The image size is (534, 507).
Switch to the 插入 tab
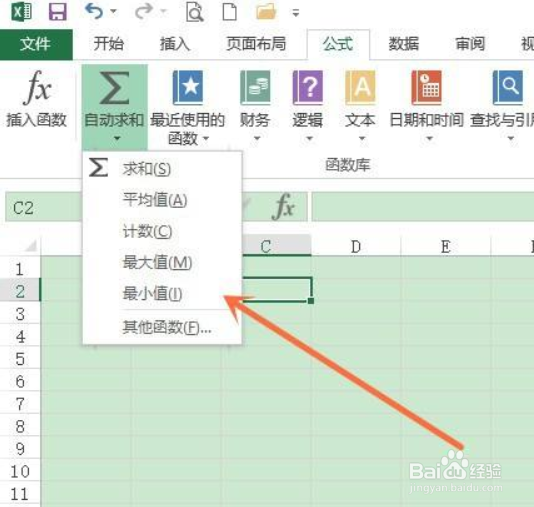[175, 44]
